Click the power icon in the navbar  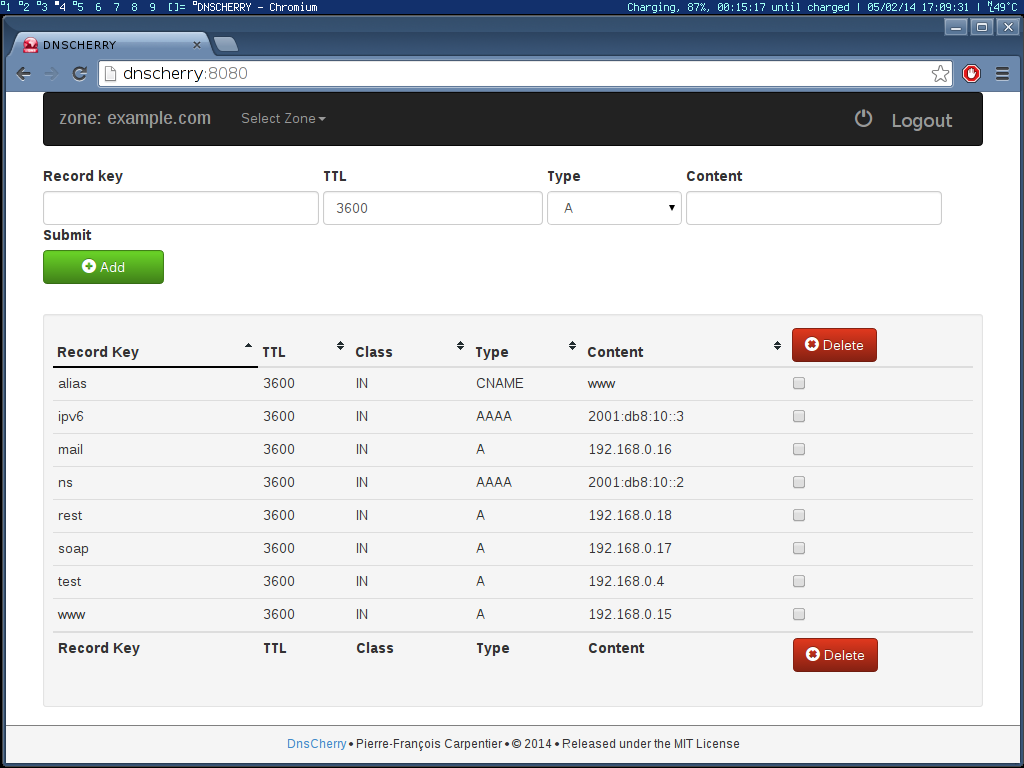pos(863,118)
